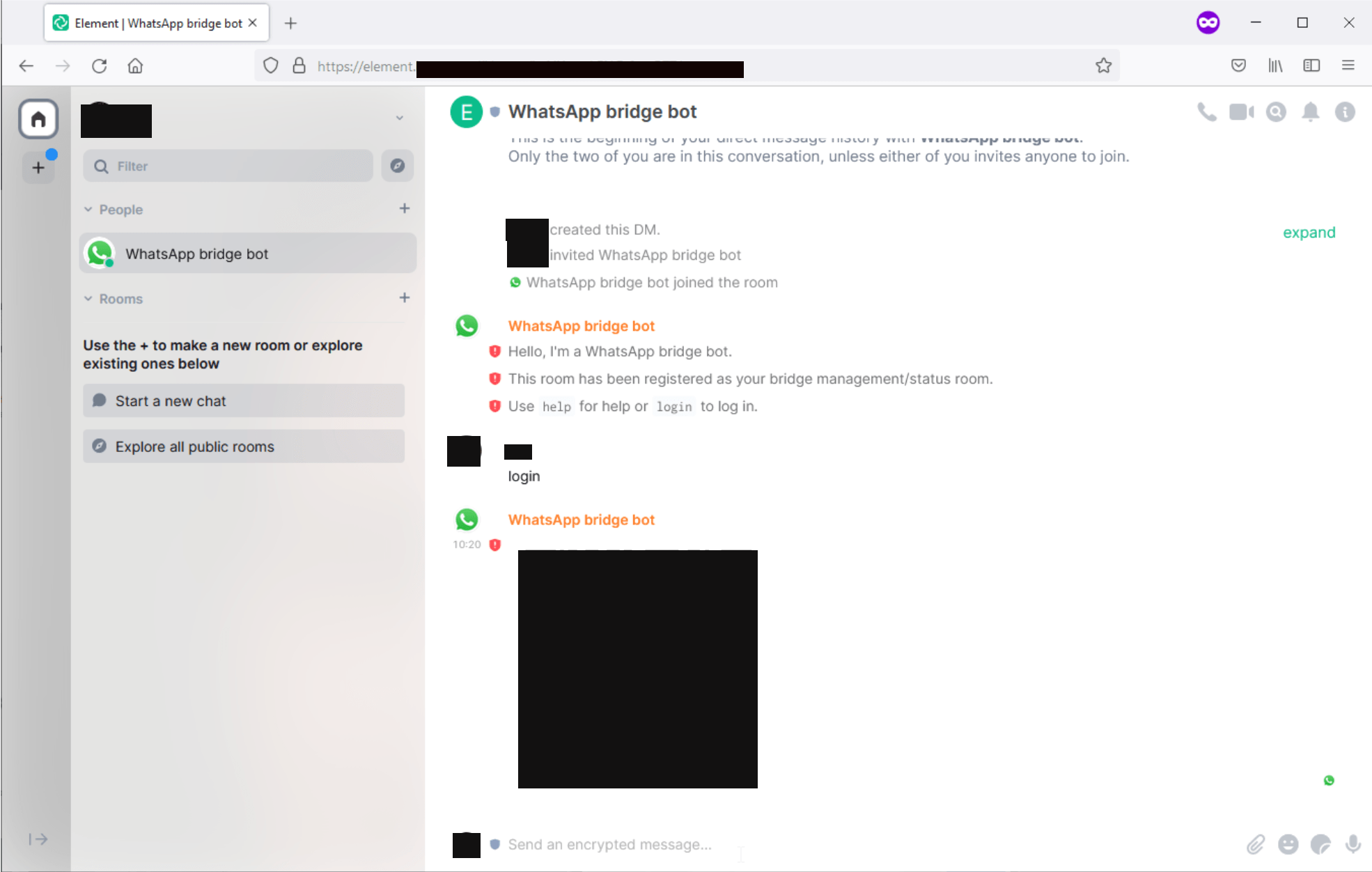Click the inline help code text
The height and width of the screenshot is (872, 1372).
coord(556,407)
